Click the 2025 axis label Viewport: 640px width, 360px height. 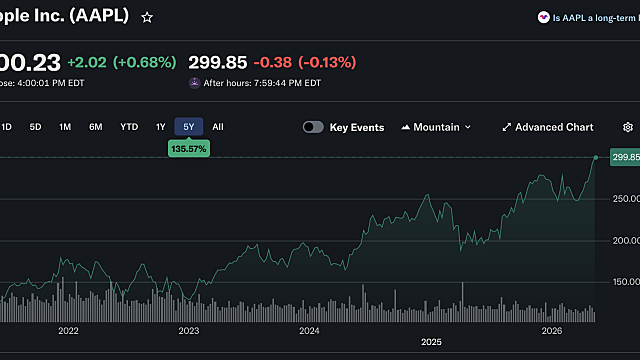[x=431, y=342]
